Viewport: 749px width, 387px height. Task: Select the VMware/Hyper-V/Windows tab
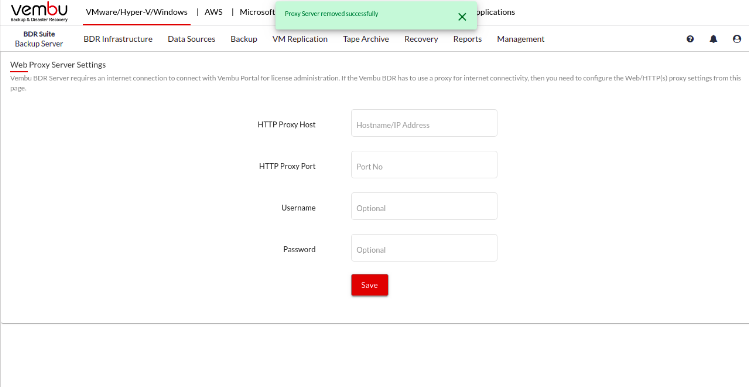(x=137, y=12)
